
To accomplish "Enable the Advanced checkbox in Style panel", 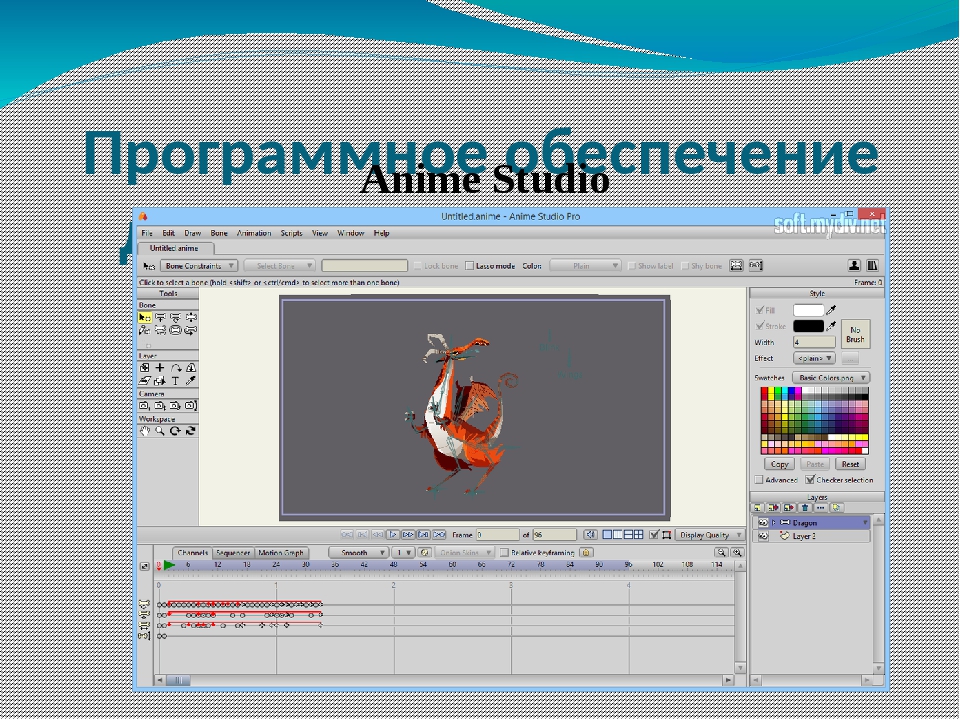I will point(759,479).
